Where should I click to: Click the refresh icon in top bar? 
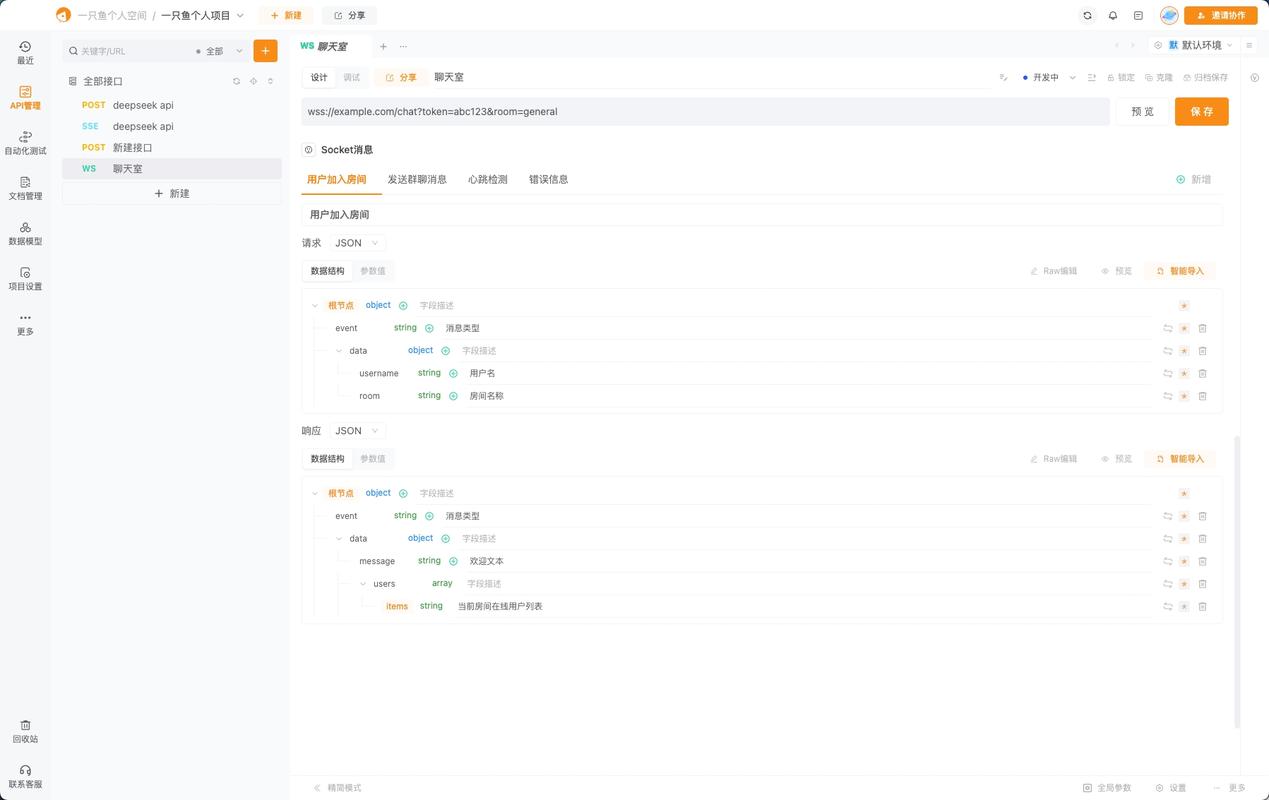pos(1088,15)
